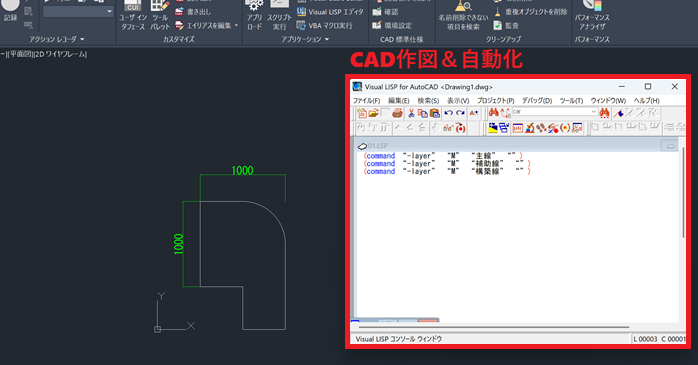Click the Find binoculars icon
698x365 pixels.
pos(493,113)
